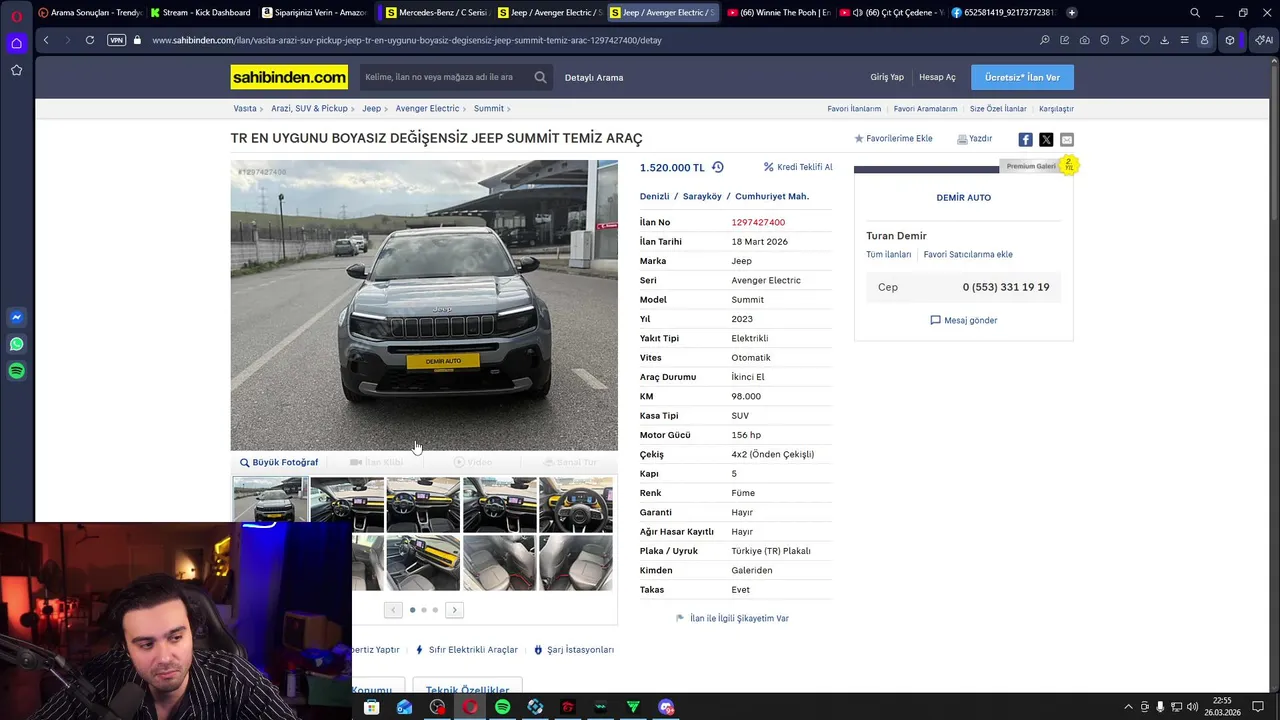Open Sıfır Elektrikli Araçlar link

(x=473, y=649)
